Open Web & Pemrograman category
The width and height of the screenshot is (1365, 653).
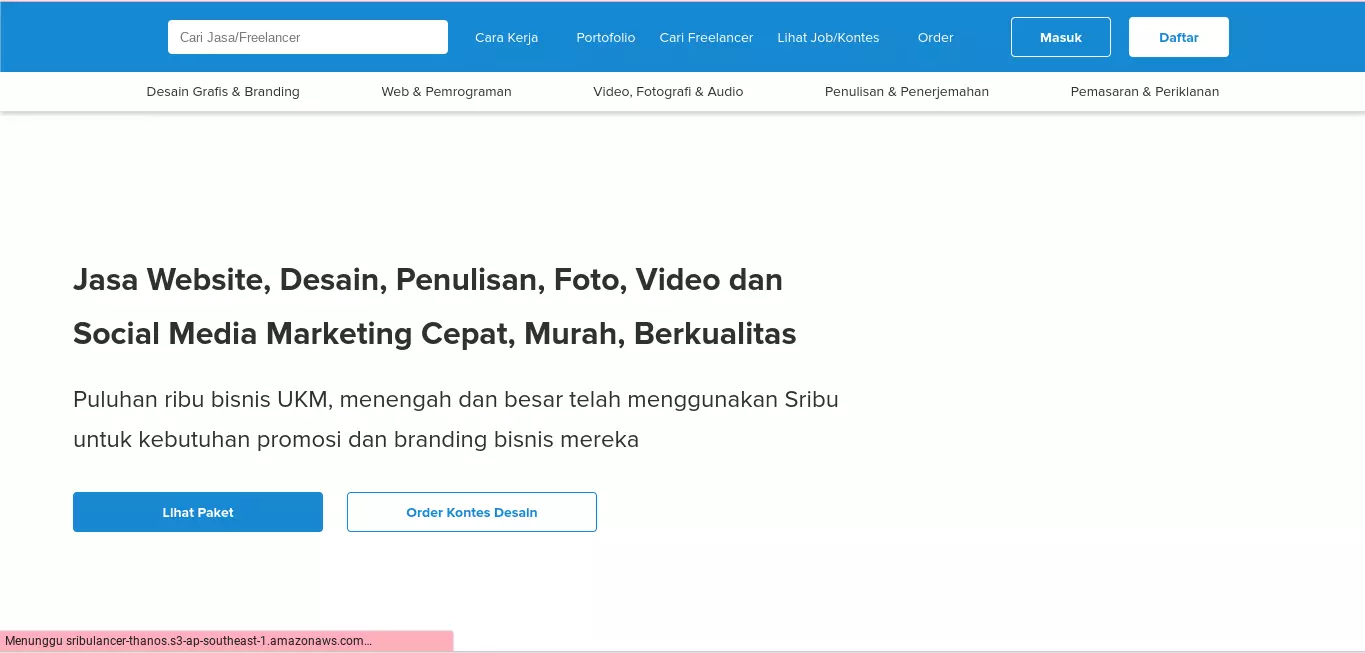pyautogui.click(x=446, y=91)
